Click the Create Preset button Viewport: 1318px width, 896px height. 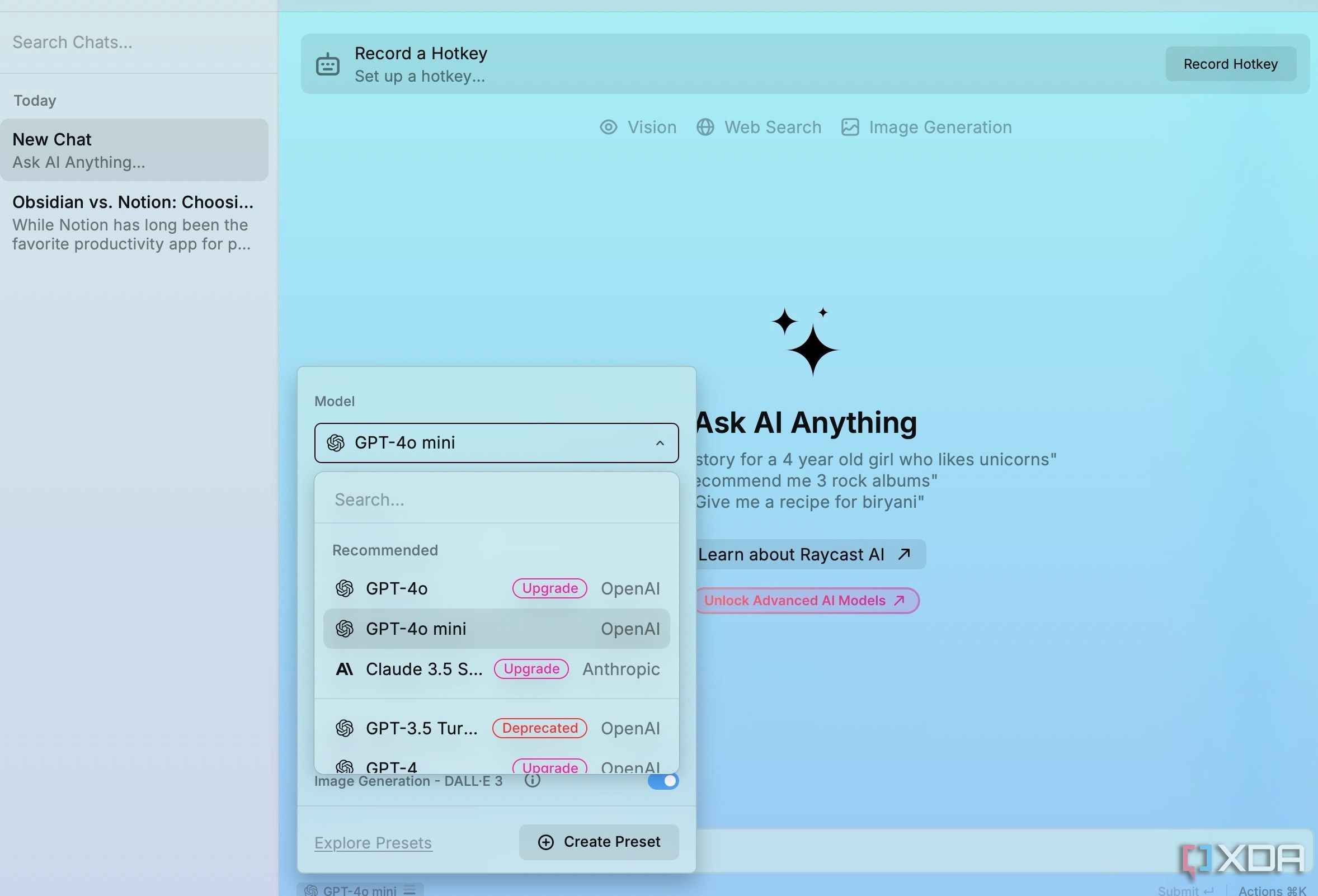599,842
